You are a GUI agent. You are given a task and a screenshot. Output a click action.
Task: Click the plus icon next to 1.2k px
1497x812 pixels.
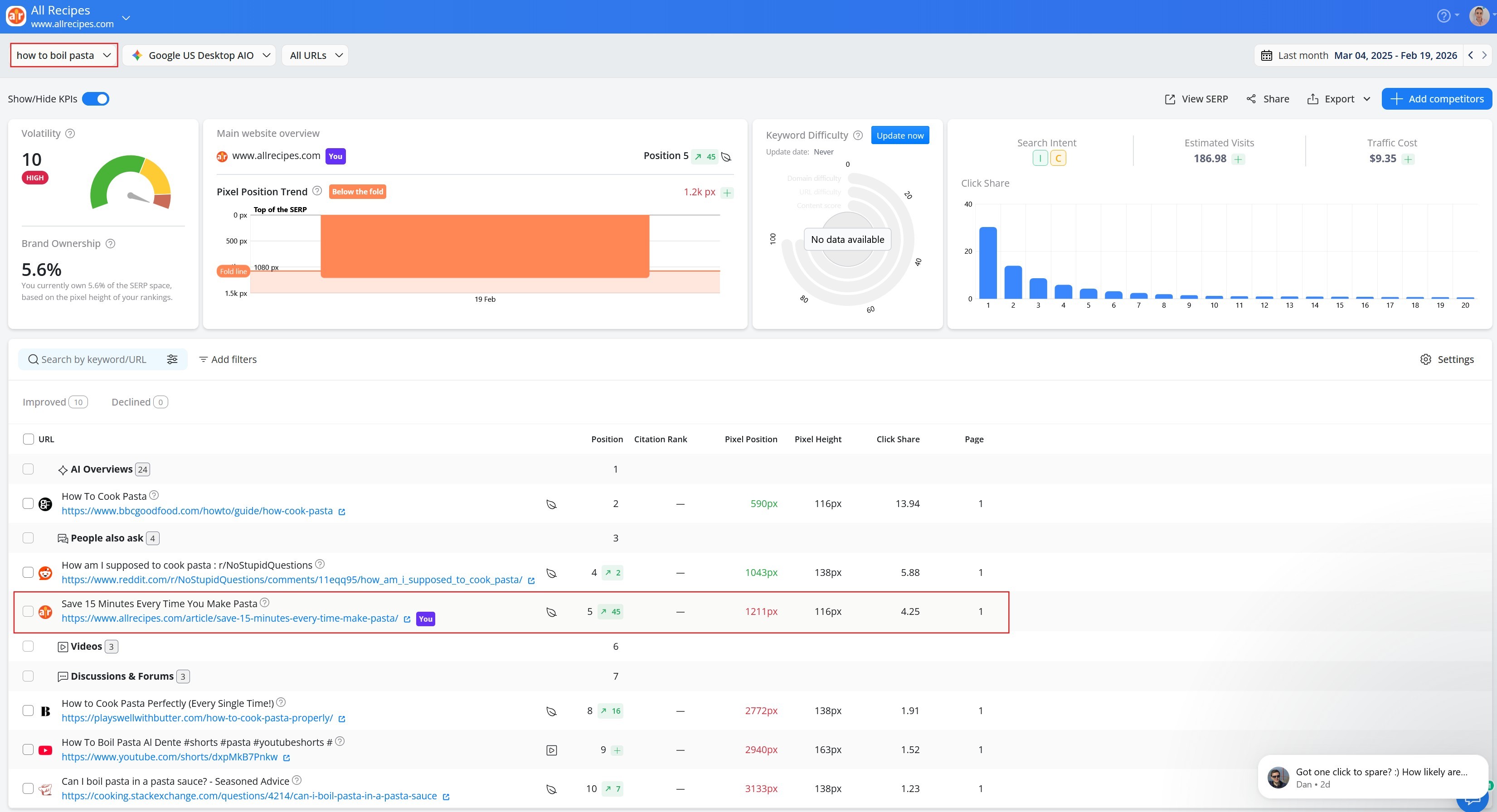[727, 192]
